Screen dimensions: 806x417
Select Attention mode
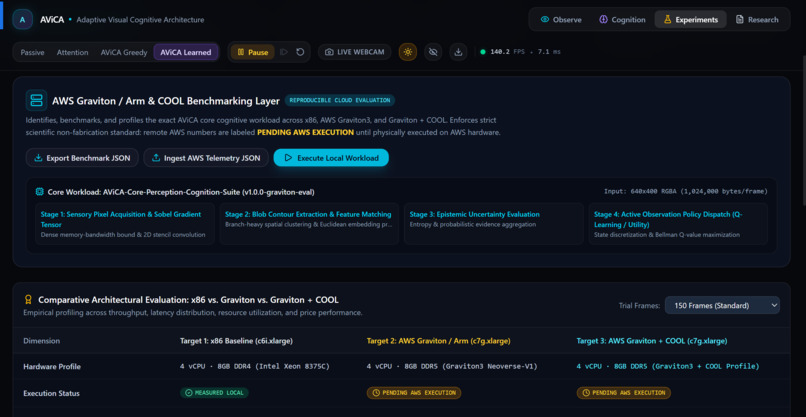[72, 52]
